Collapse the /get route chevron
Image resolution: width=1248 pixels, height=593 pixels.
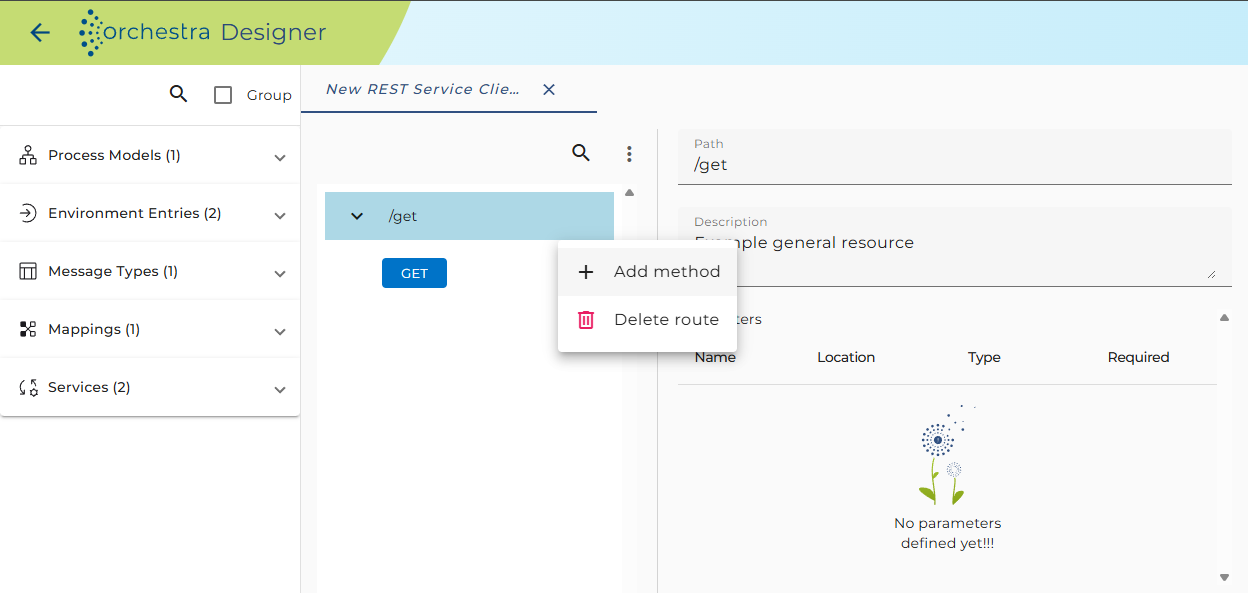coord(357,216)
